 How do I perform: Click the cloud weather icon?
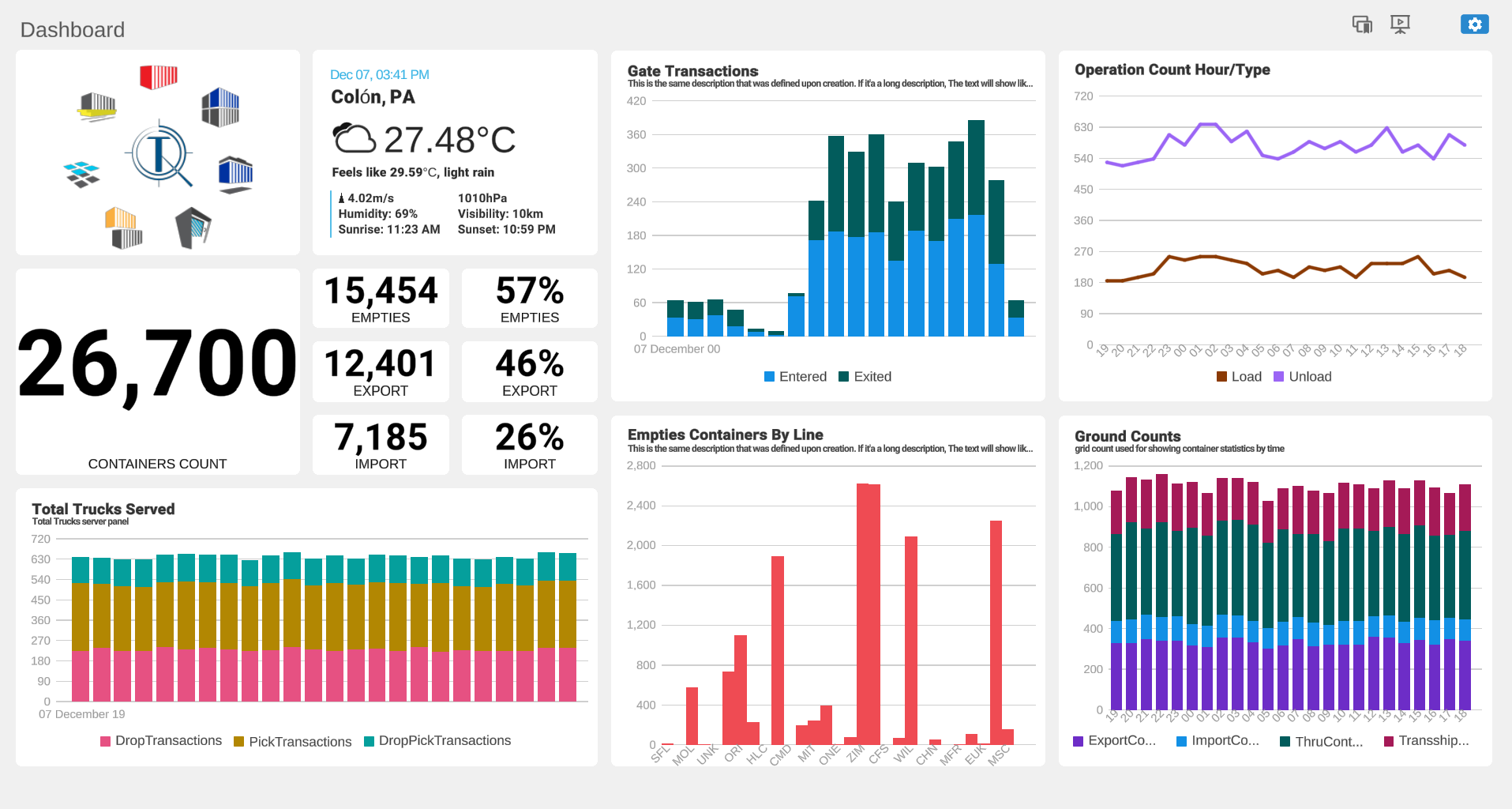354,139
